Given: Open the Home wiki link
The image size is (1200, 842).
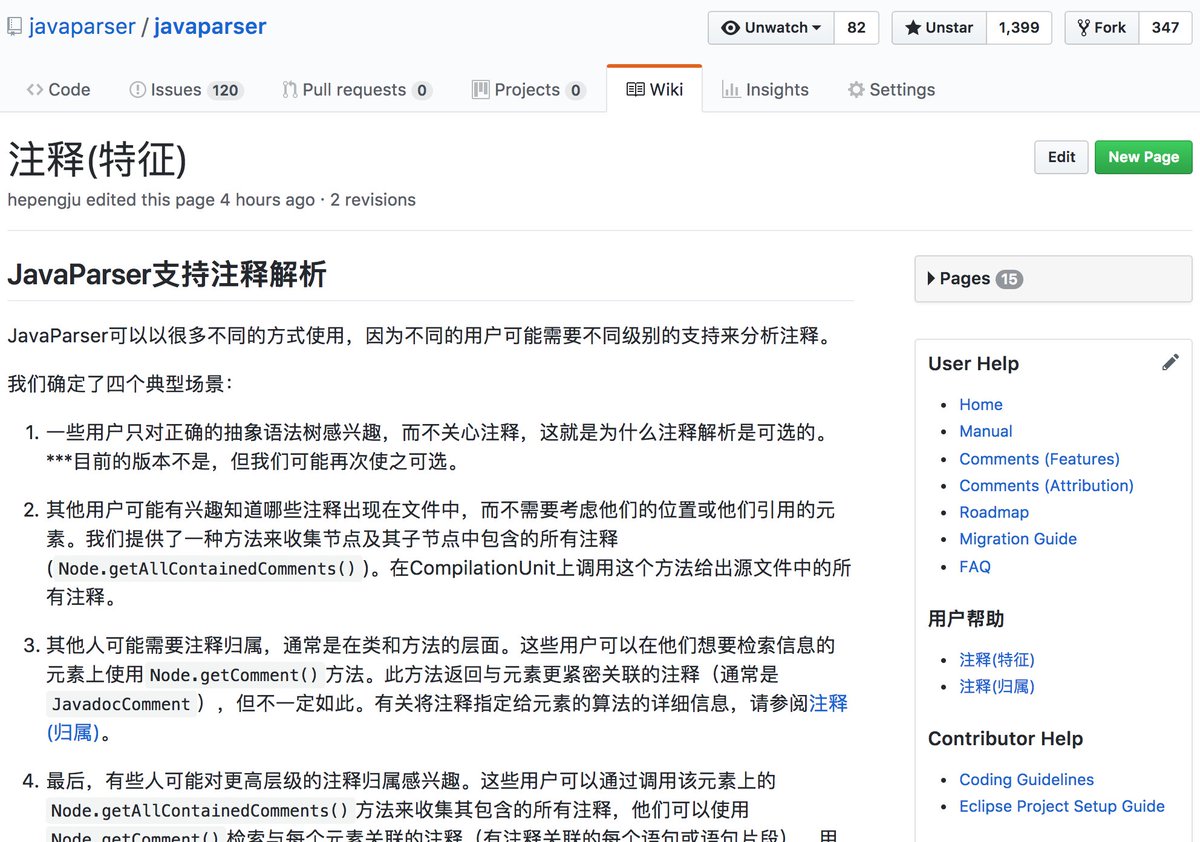Looking at the screenshot, I should (x=981, y=404).
